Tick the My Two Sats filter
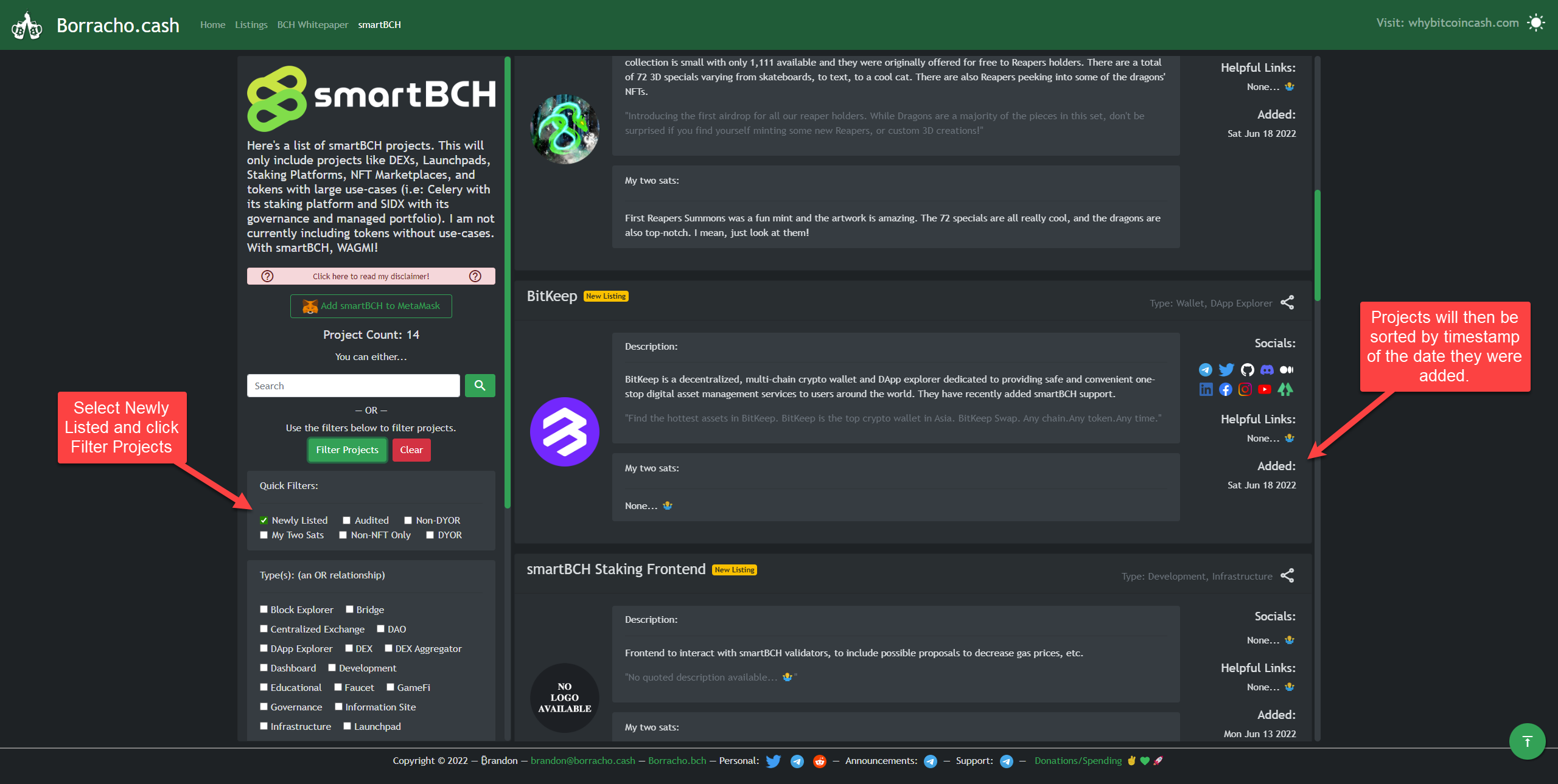 (264, 535)
